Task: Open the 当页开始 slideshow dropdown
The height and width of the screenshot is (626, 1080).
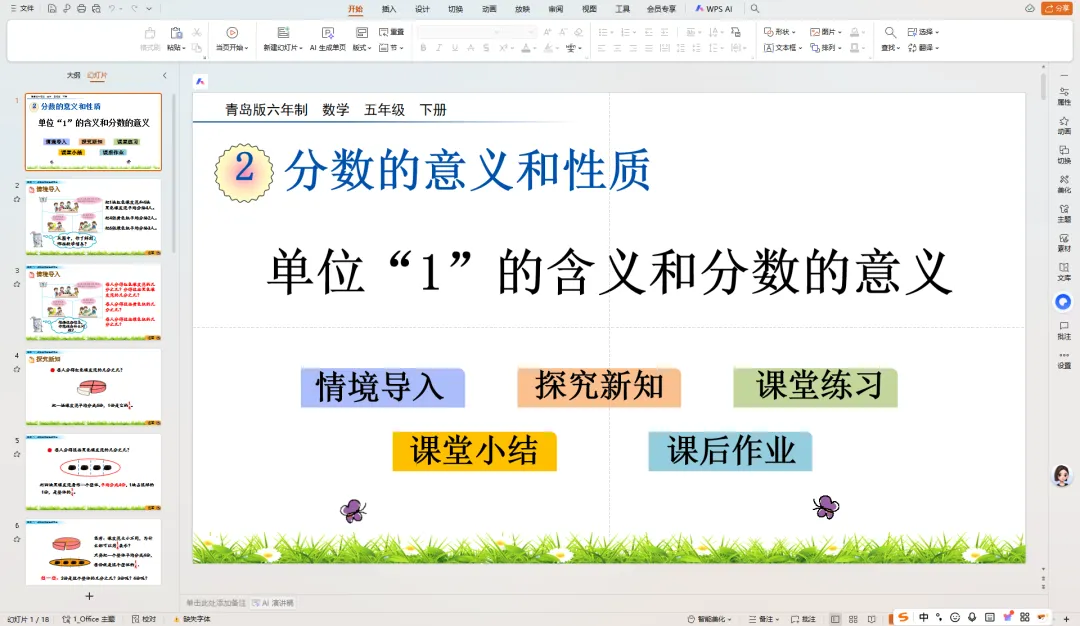Action: (x=232, y=48)
